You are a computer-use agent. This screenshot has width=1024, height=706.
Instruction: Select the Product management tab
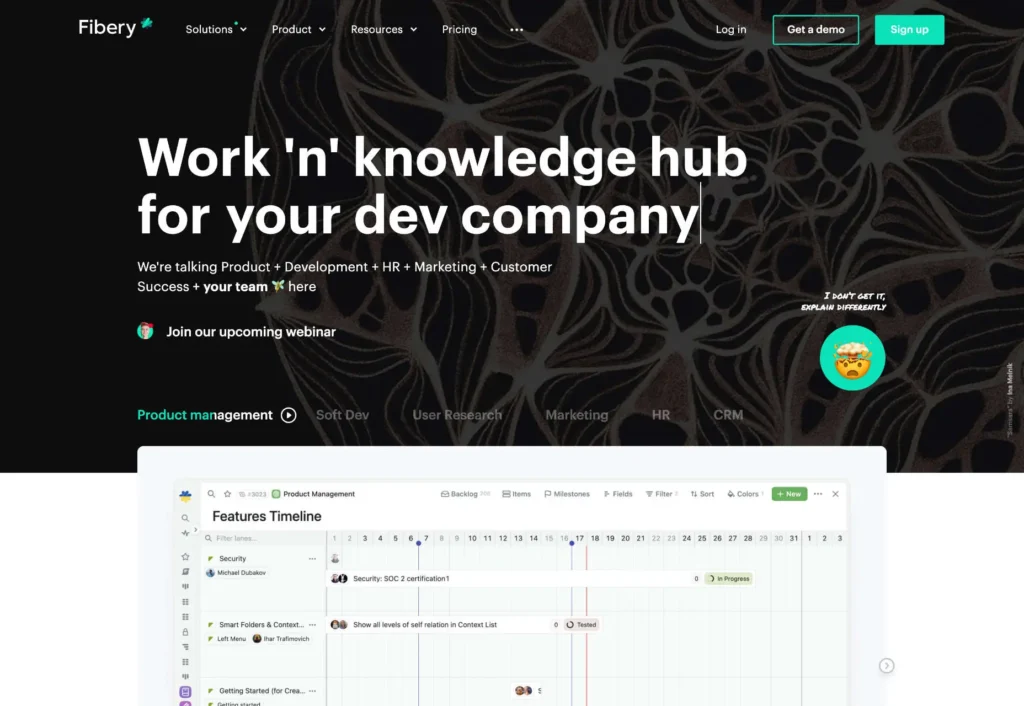pos(204,415)
